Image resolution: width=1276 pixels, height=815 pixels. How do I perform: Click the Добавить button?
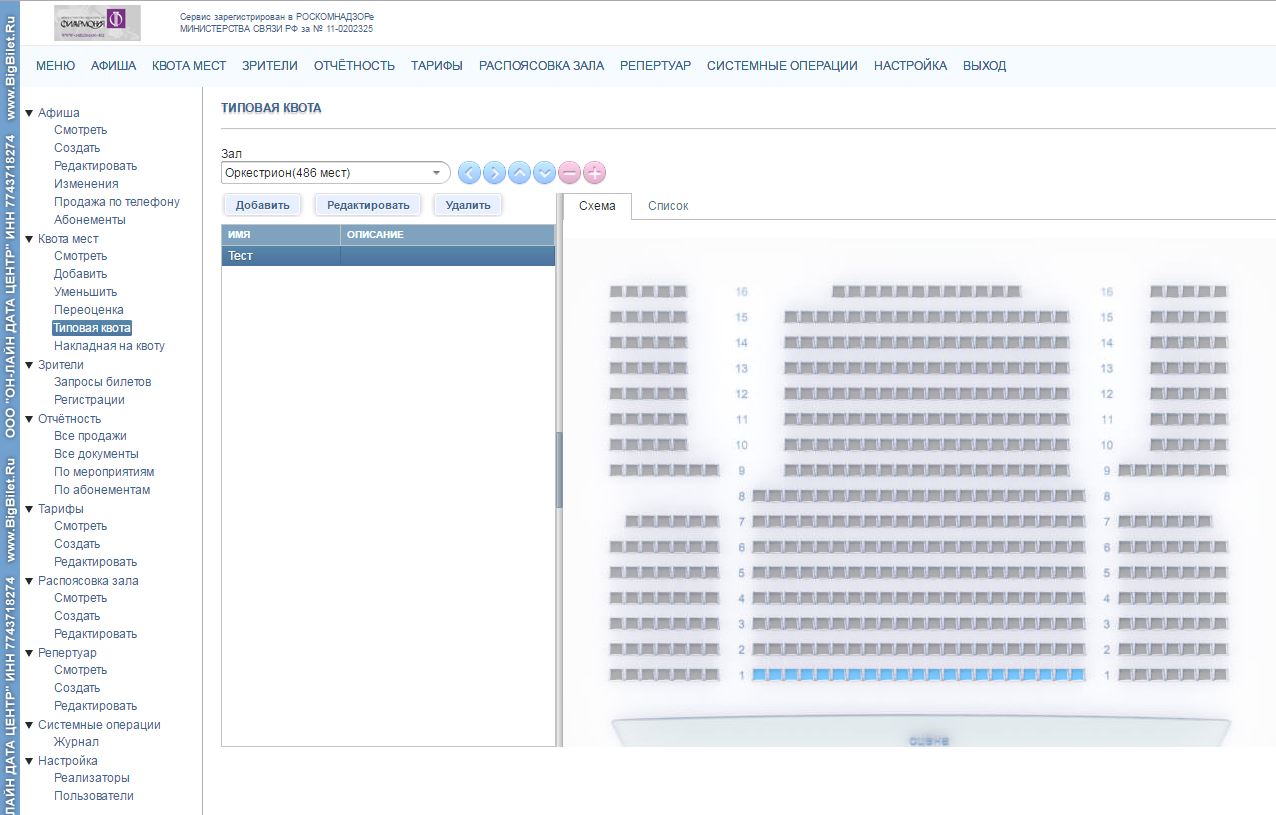[x=263, y=205]
